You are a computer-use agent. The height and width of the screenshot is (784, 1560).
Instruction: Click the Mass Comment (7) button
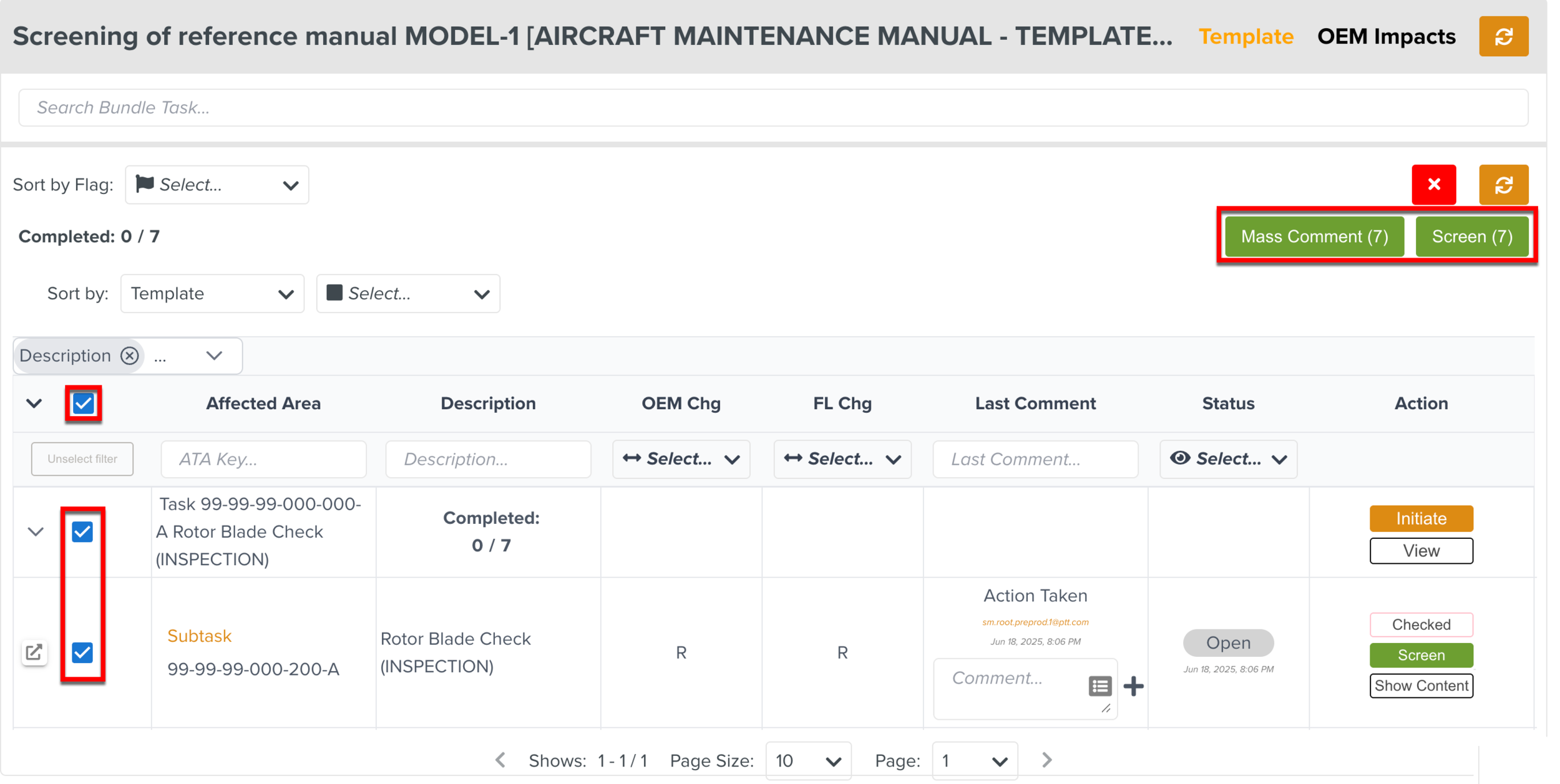(x=1314, y=236)
